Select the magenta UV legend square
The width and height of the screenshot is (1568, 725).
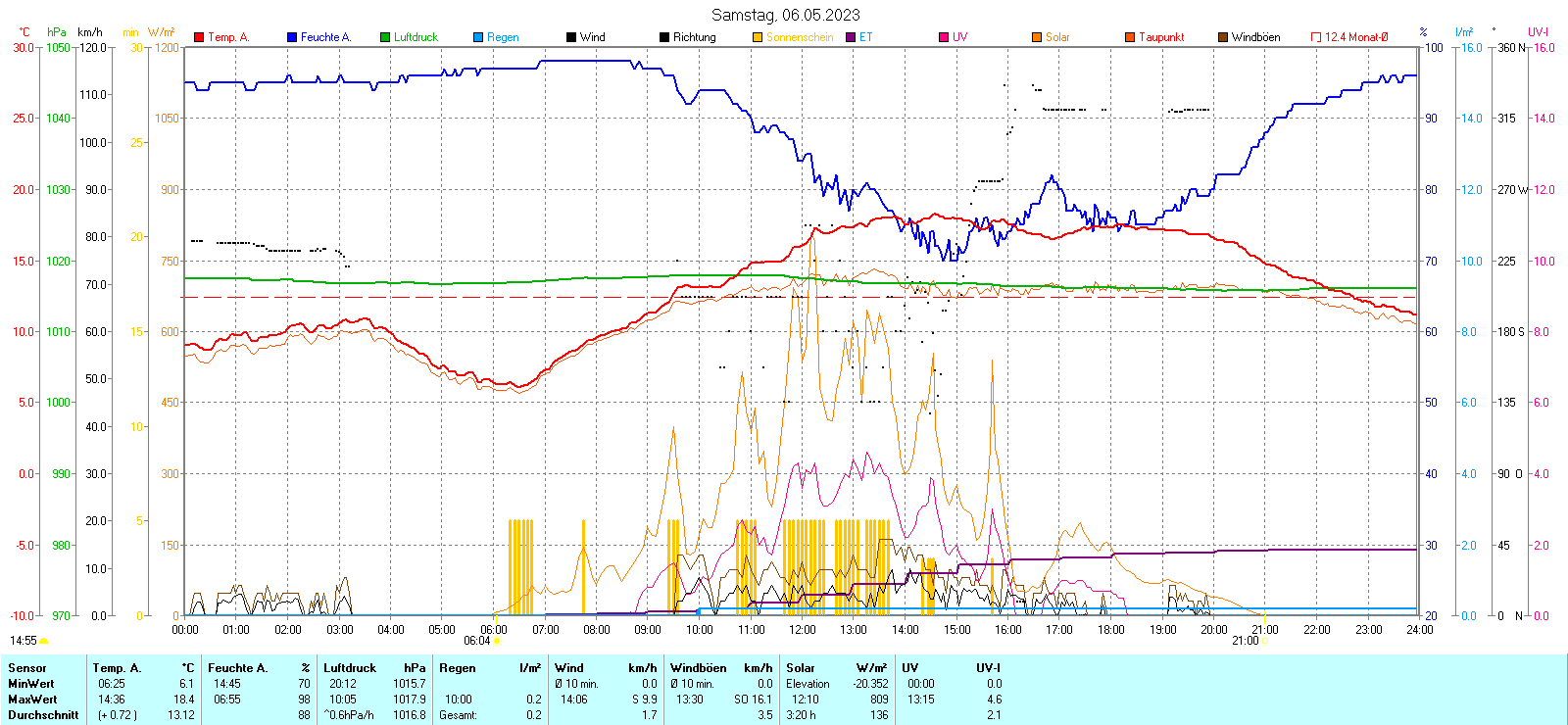click(x=944, y=37)
